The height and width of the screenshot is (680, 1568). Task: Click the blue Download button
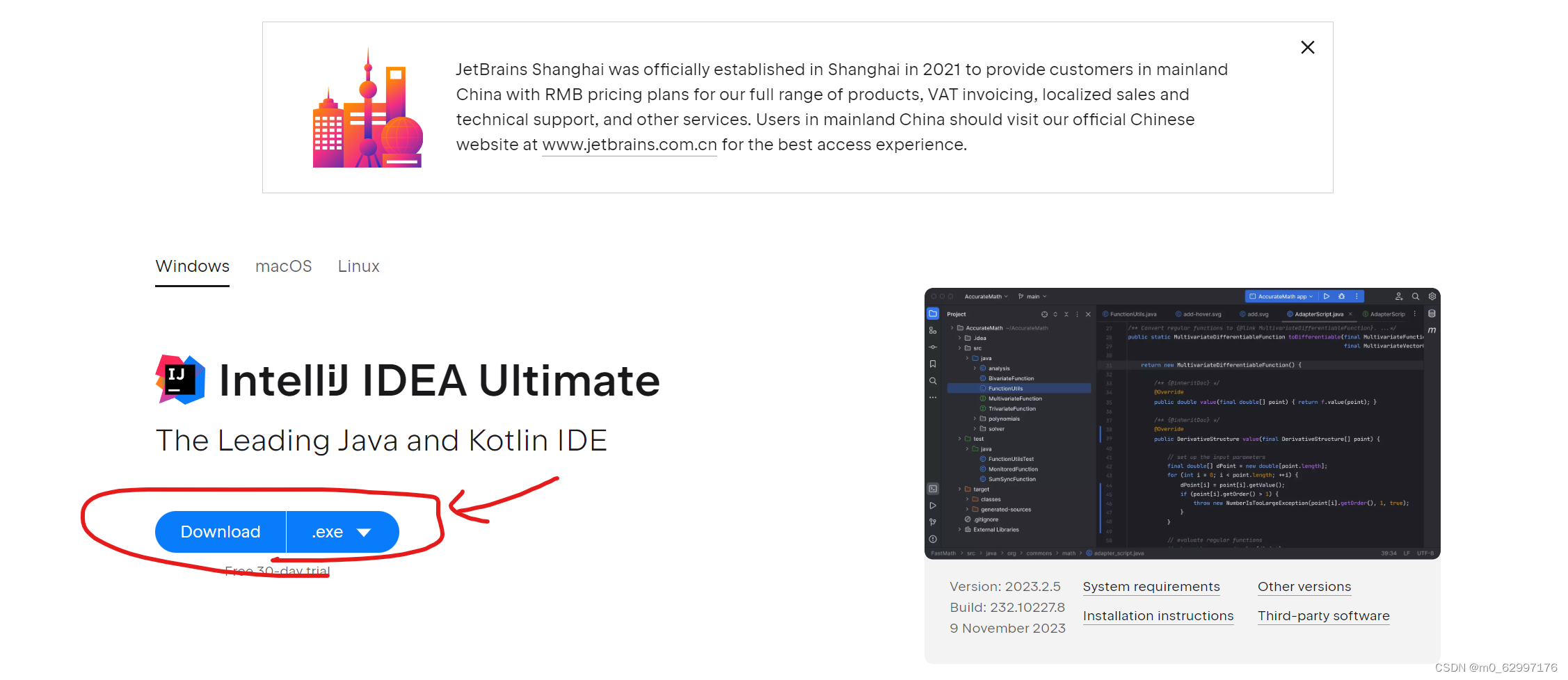tap(220, 531)
